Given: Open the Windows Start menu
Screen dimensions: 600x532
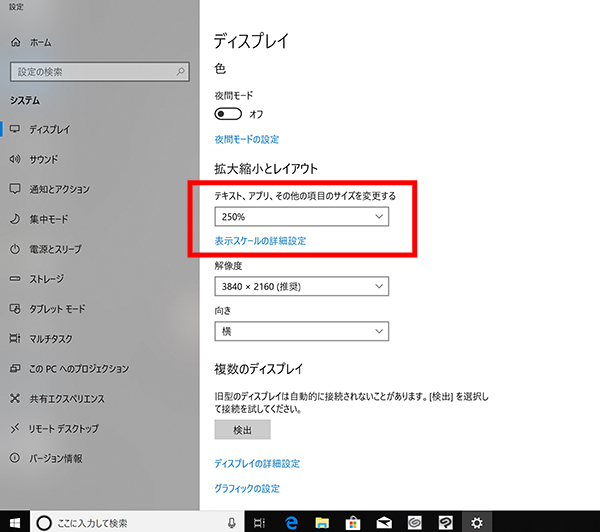Looking at the screenshot, I should coord(15,522).
